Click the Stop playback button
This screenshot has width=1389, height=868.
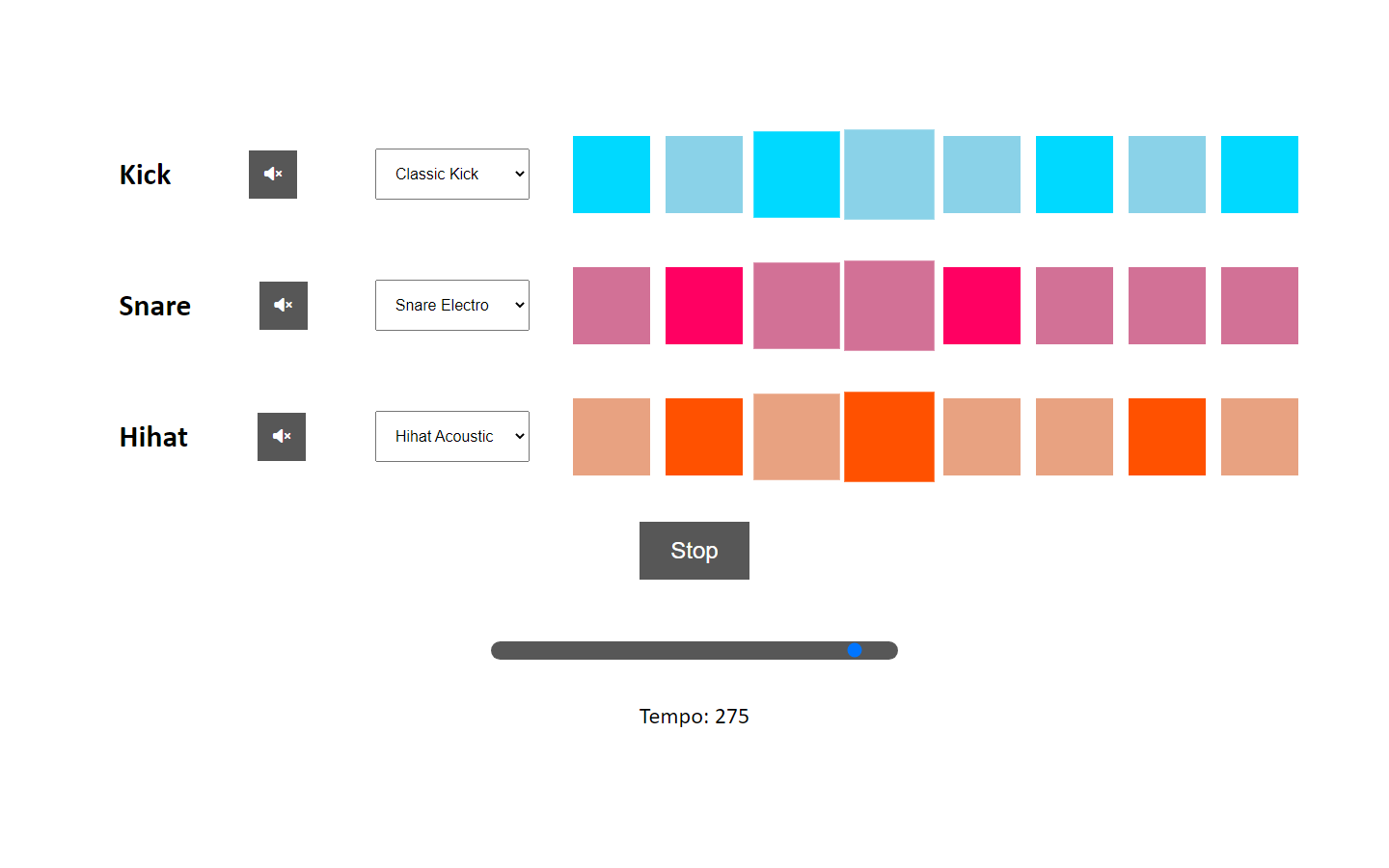pos(694,551)
